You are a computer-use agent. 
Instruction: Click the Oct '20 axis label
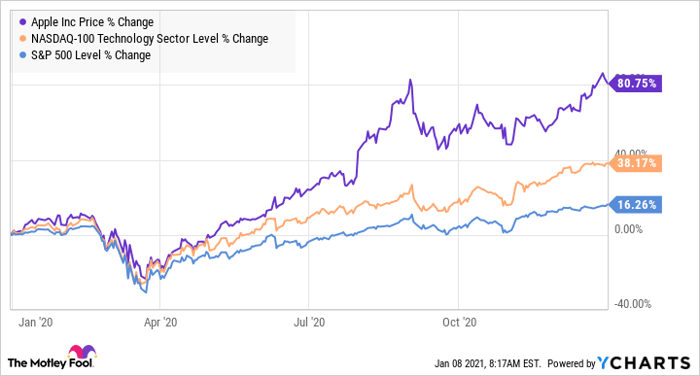click(x=459, y=322)
